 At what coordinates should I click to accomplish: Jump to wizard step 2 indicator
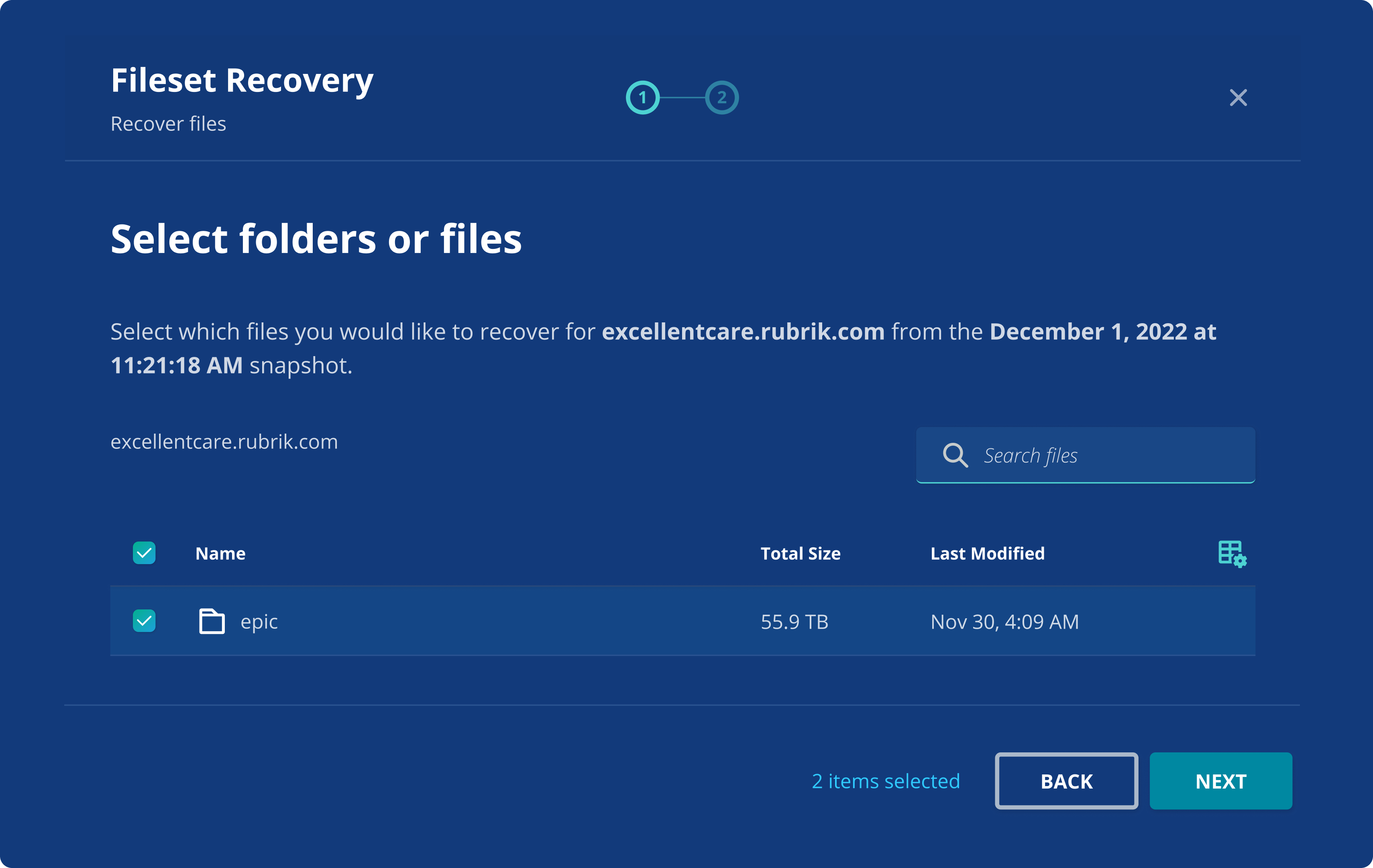(x=722, y=98)
